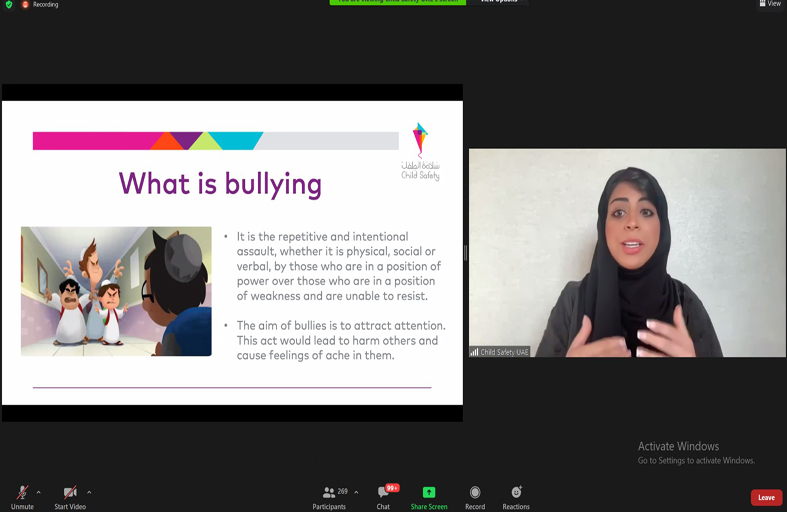The height and width of the screenshot is (512, 787).
Task: Click the bullying cartoon image on slide
Action: 116,291
